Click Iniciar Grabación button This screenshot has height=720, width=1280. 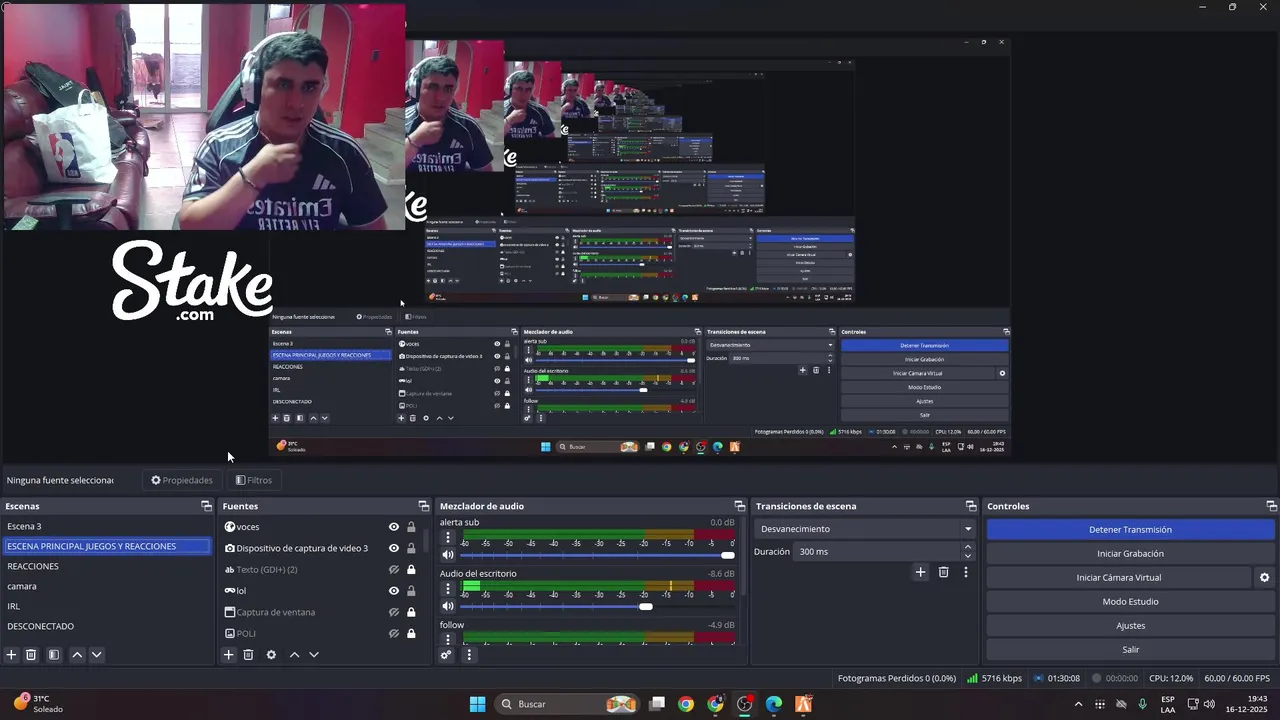click(x=1130, y=553)
